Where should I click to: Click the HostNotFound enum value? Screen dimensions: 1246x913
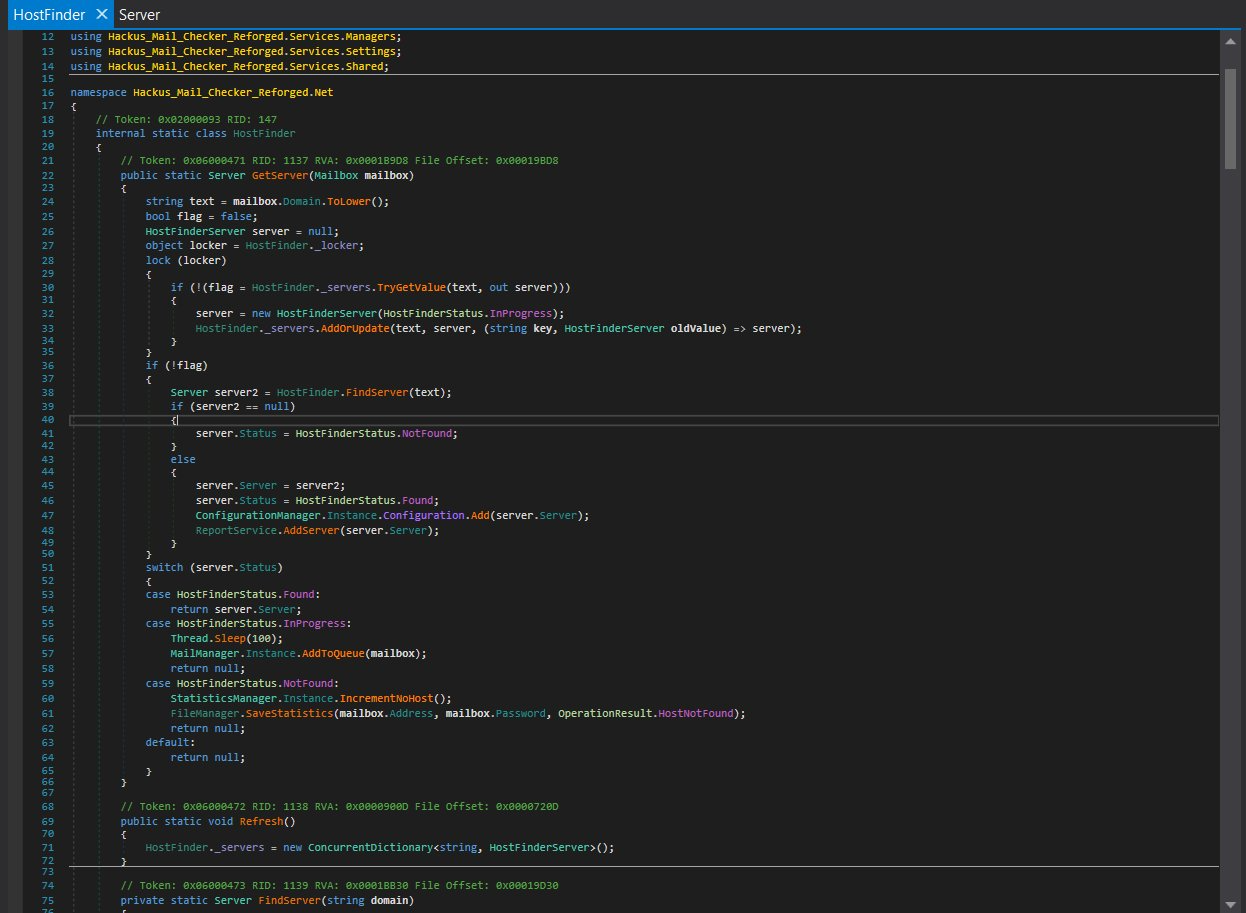pyautogui.click(x=696, y=713)
